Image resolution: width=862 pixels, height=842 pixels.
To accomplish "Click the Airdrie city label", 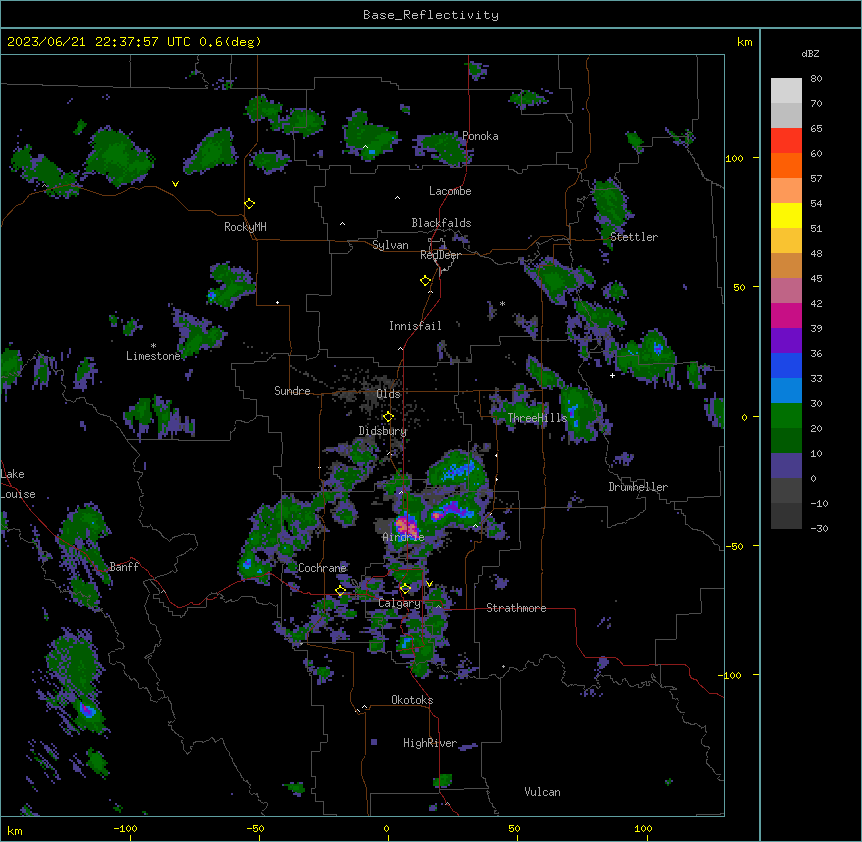I will (x=403, y=538).
